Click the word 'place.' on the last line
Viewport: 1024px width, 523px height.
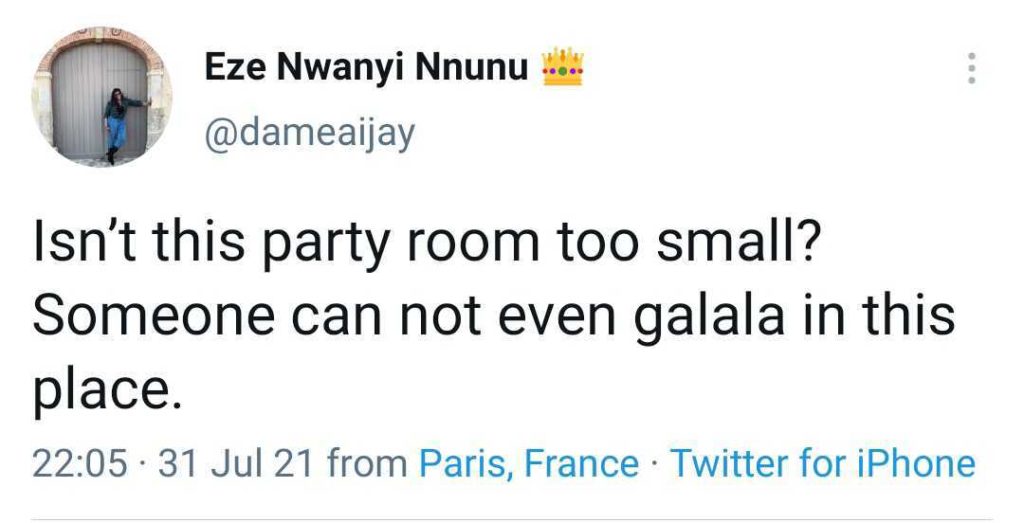point(107,390)
